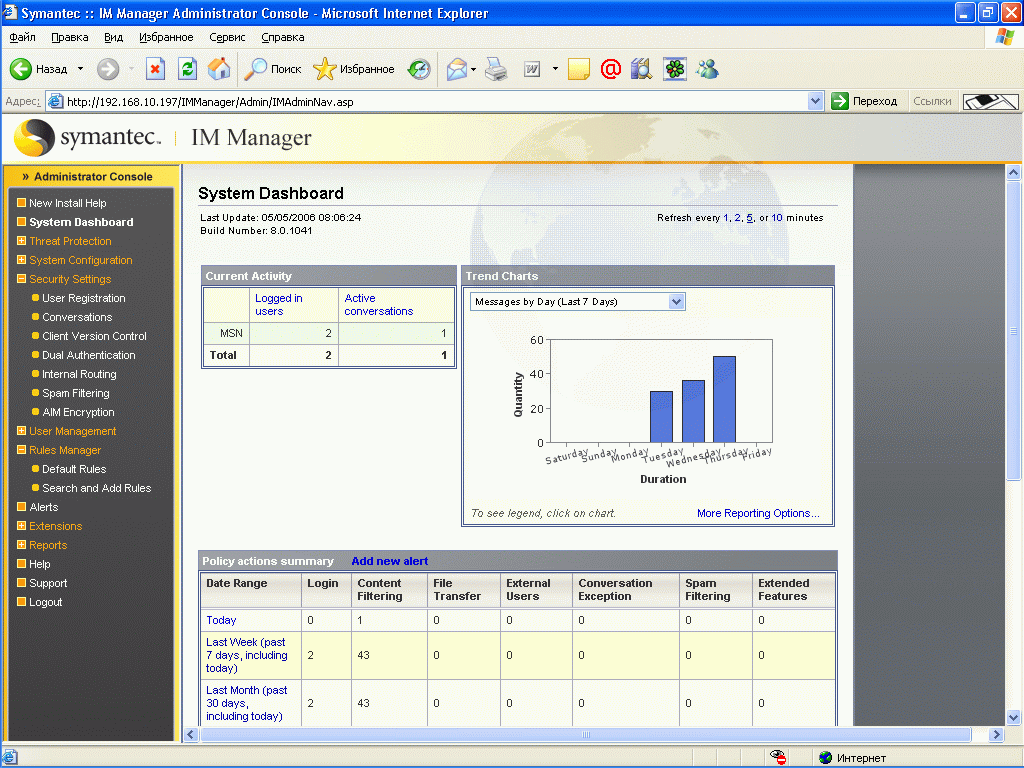1024x768 pixels.
Task: Click the Переход go button
Action: point(865,101)
